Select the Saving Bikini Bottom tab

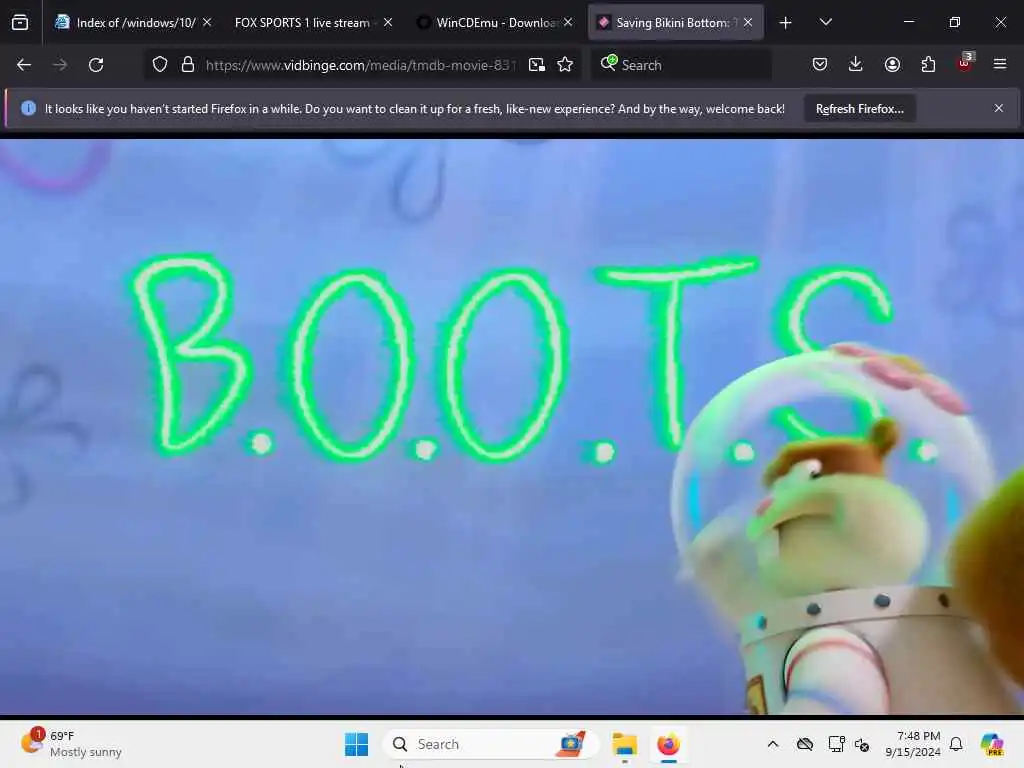coord(673,23)
